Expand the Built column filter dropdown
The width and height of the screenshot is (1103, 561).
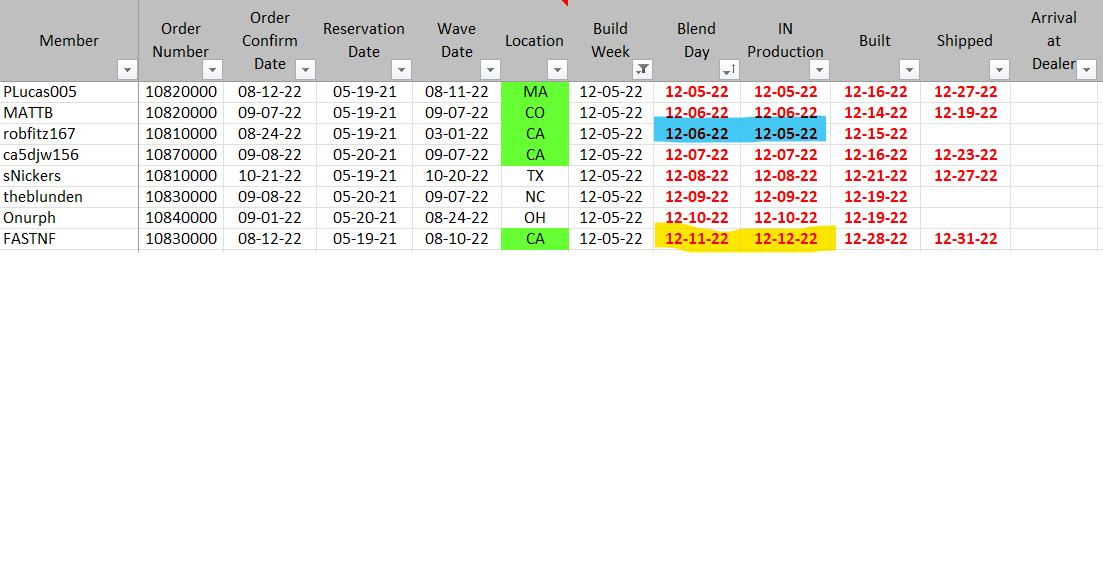908,70
